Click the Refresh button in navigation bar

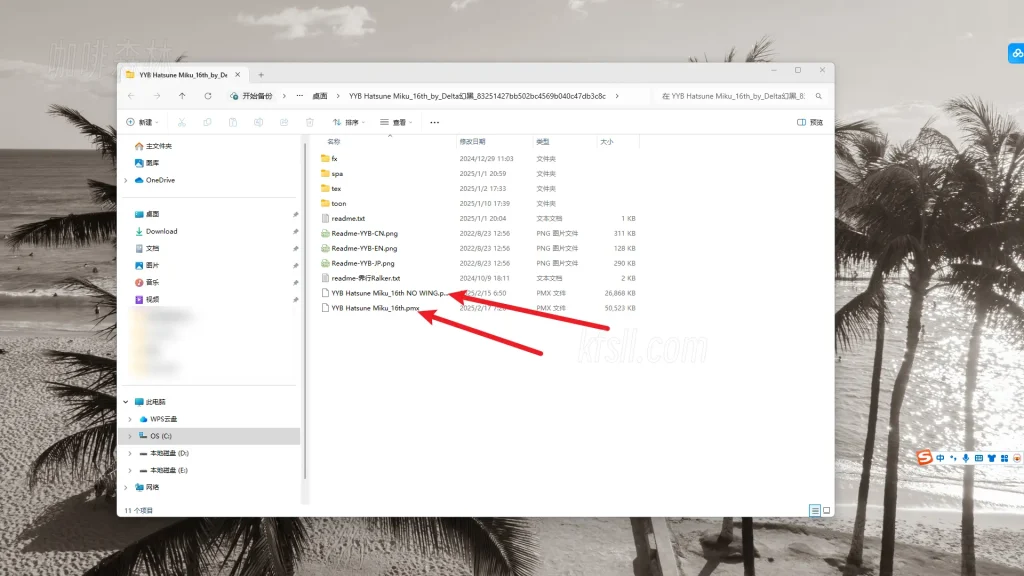coord(207,96)
